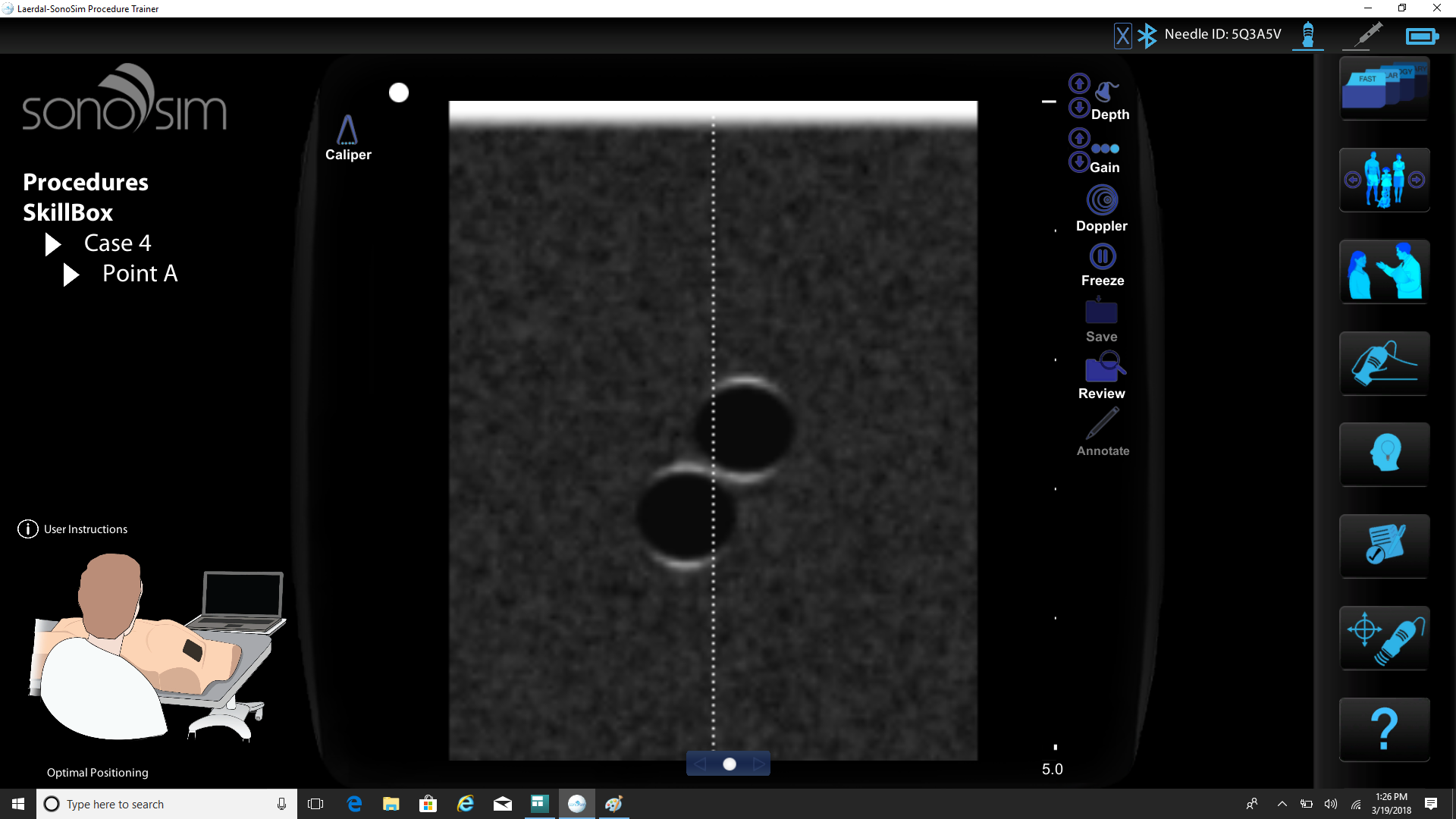Select the Caliper measurement tool
This screenshot has width=1456, height=819.
[348, 136]
